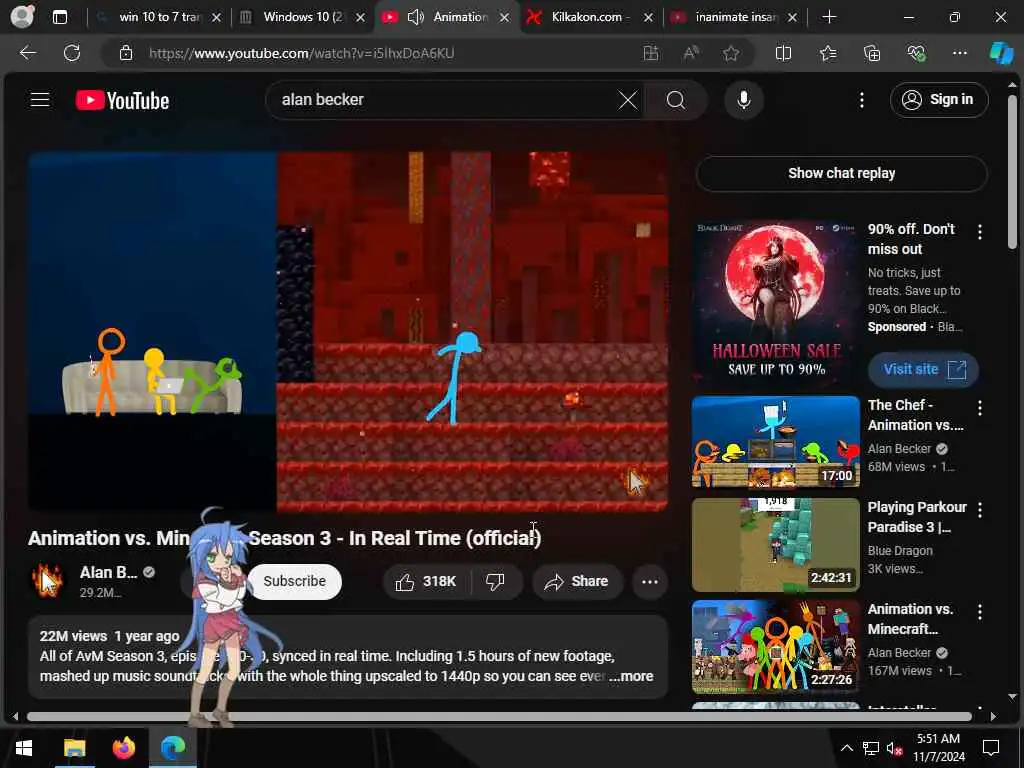Like the video (318K)

click(x=426, y=581)
